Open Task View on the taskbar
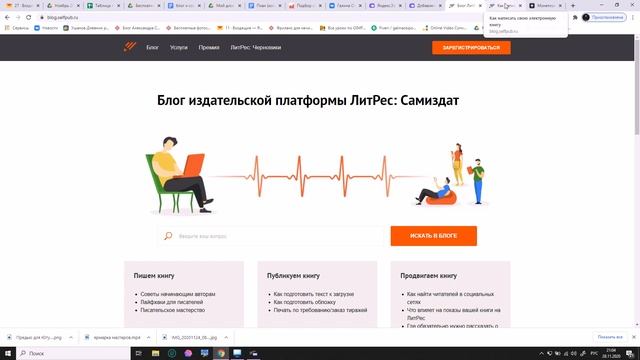 [x=139, y=353]
